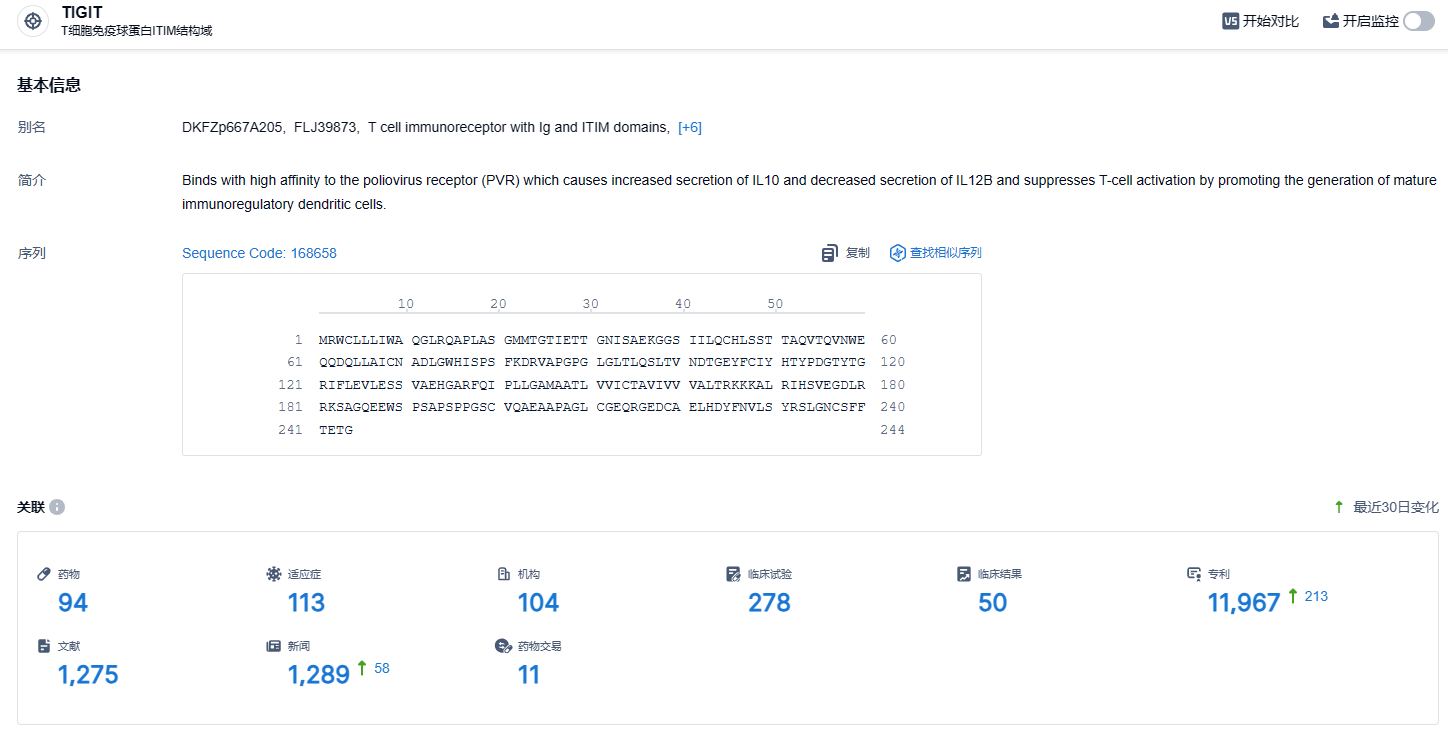This screenshot has width=1448, height=731.
Task: Click the 开启监控 monitor icon
Action: (x=1331, y=21)
